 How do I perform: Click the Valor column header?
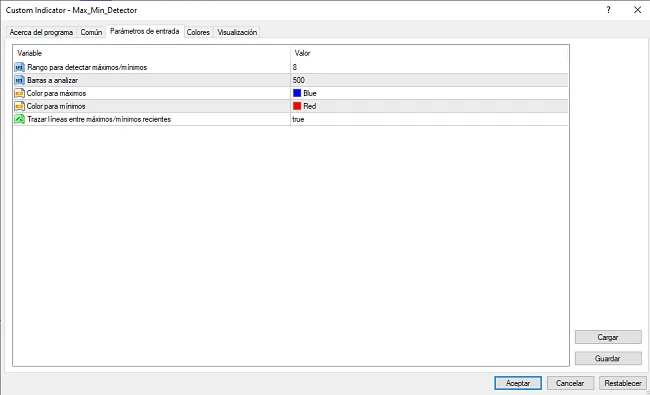point(302,53)
